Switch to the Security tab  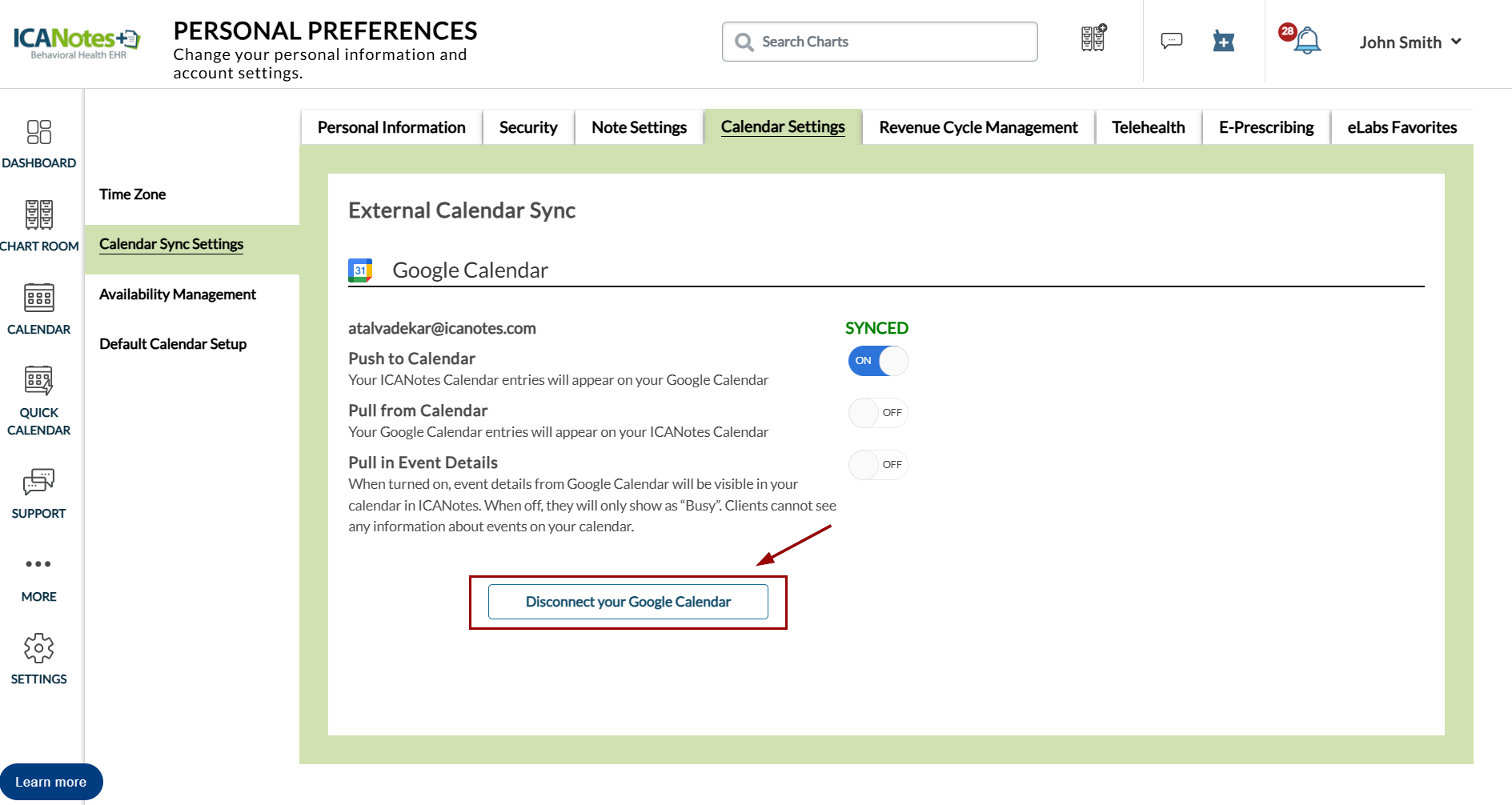(528, 127)
